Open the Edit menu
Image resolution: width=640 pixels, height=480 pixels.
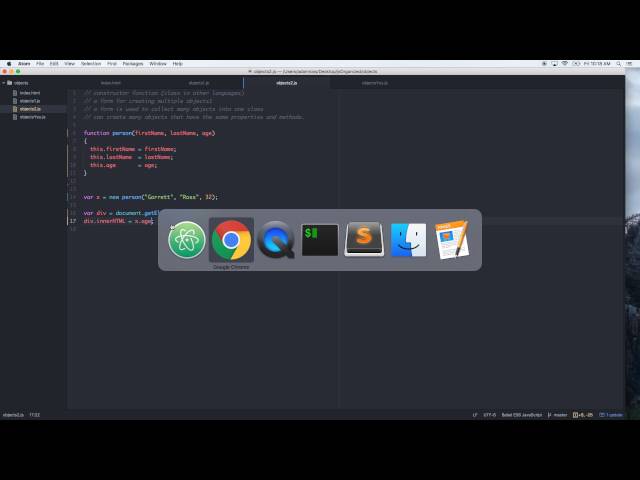pos(54,64)
